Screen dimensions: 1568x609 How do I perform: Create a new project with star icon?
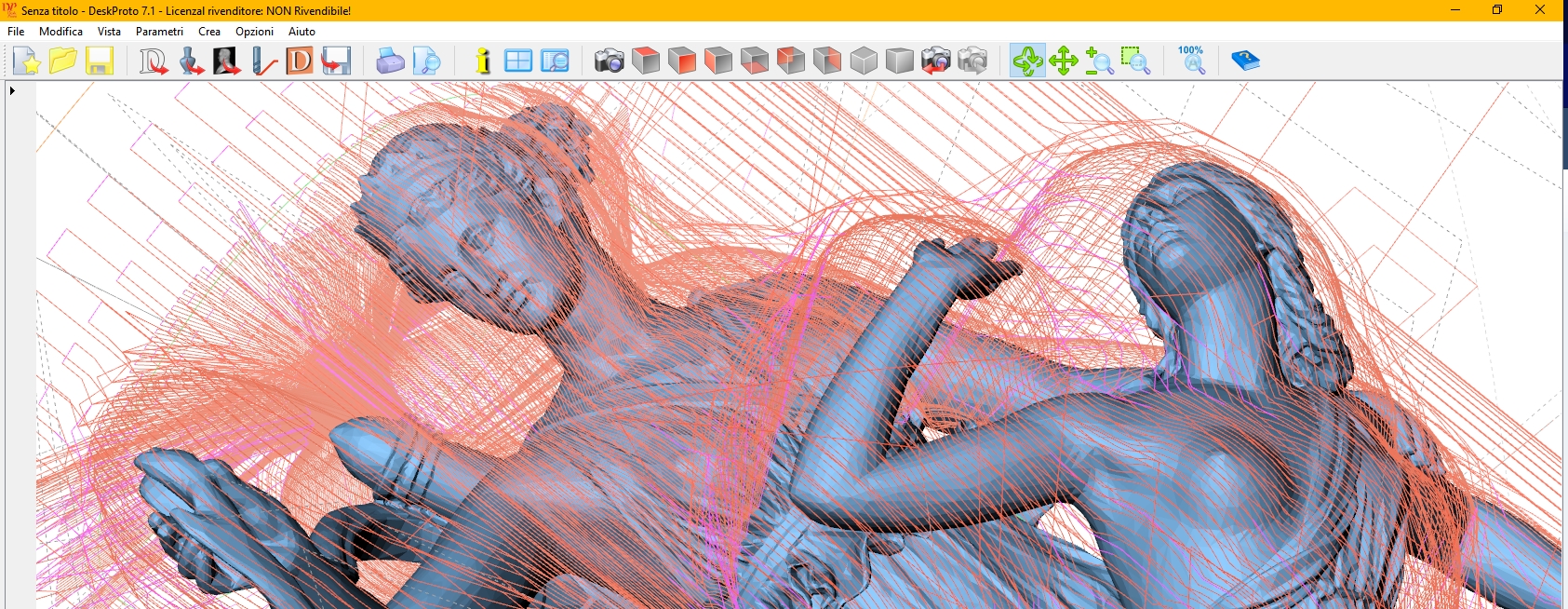click(27, 61)
